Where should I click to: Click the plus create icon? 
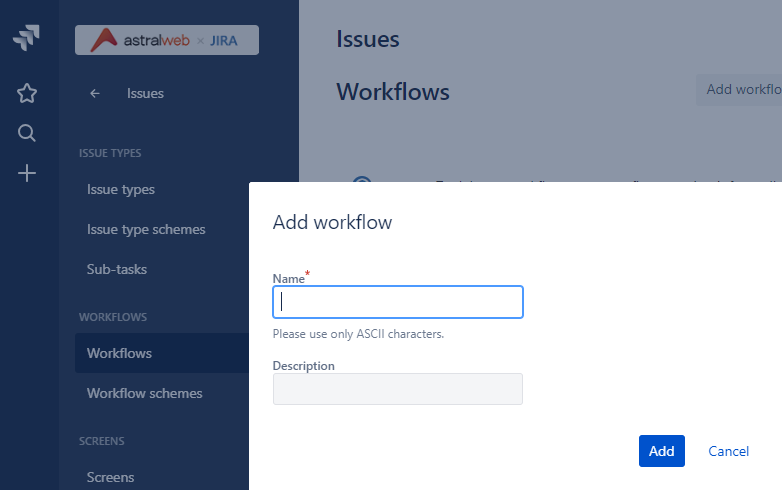pyautogui.click(x=26, y=173)
